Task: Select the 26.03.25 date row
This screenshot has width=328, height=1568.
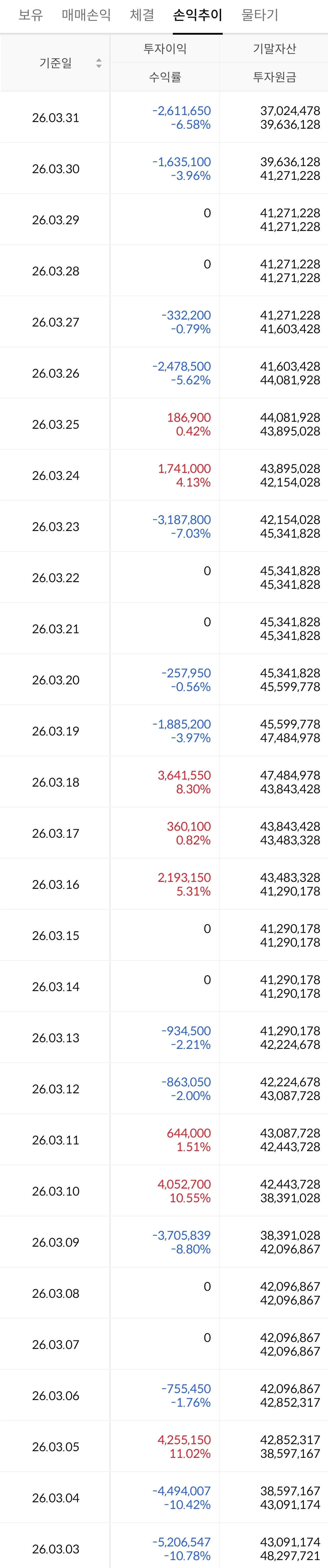Action: tap(55, 425)
